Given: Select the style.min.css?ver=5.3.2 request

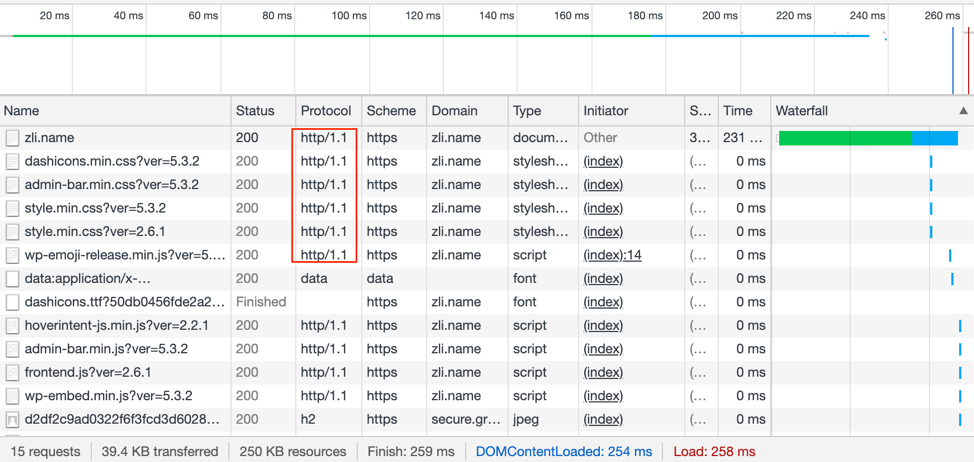Looking at the screenshot, I should click(x=95, y=208).
